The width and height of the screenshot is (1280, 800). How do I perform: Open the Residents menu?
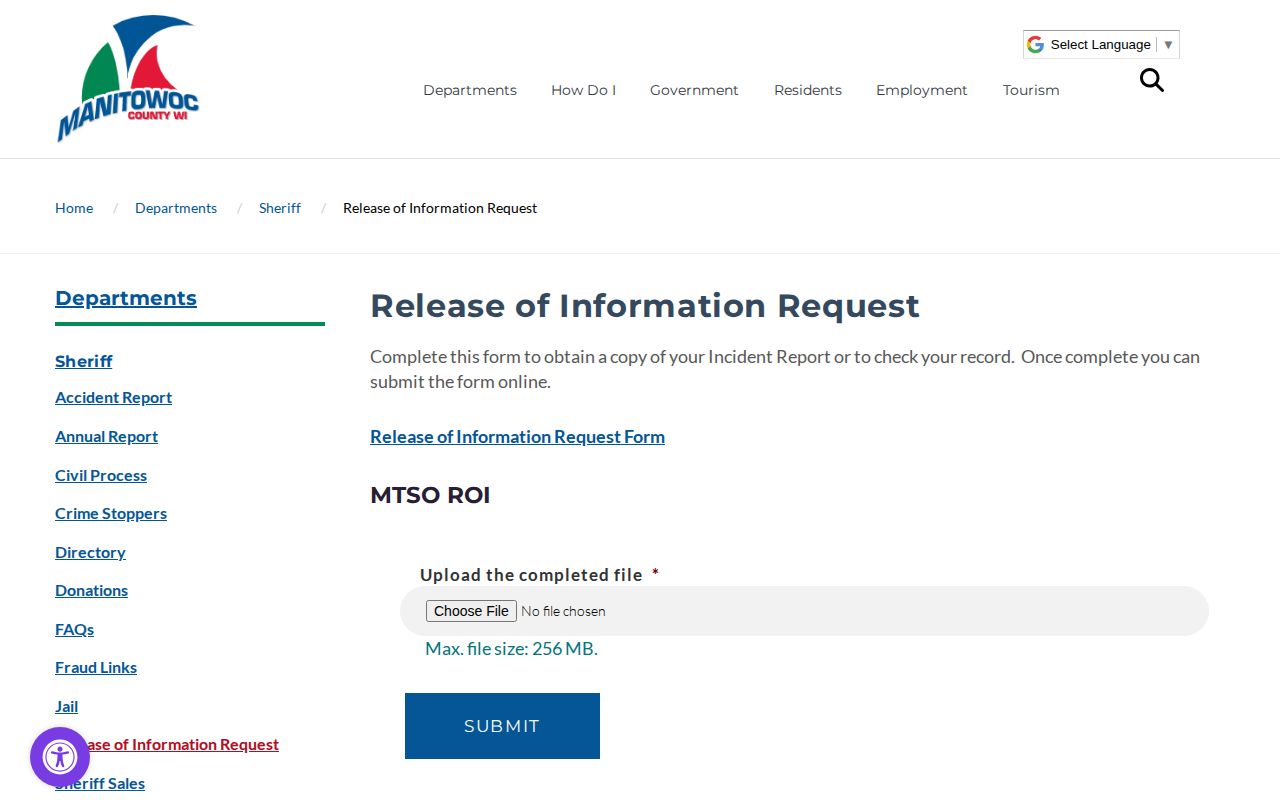(808, 90)
